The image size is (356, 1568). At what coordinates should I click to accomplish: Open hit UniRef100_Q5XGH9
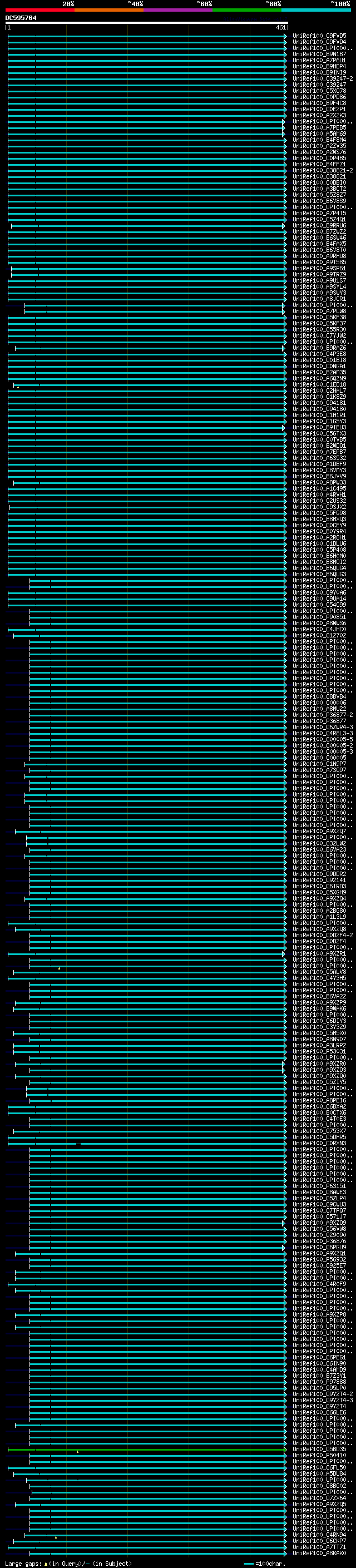point(319,892)
